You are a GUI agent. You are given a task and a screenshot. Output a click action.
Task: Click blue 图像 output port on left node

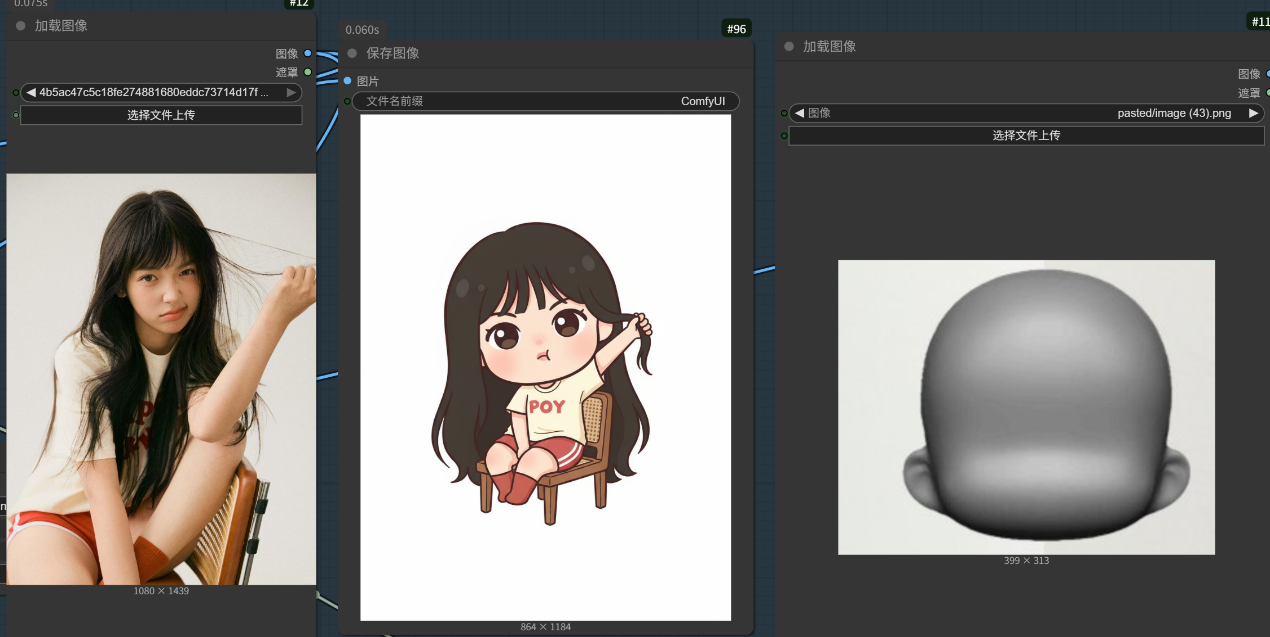308,53
